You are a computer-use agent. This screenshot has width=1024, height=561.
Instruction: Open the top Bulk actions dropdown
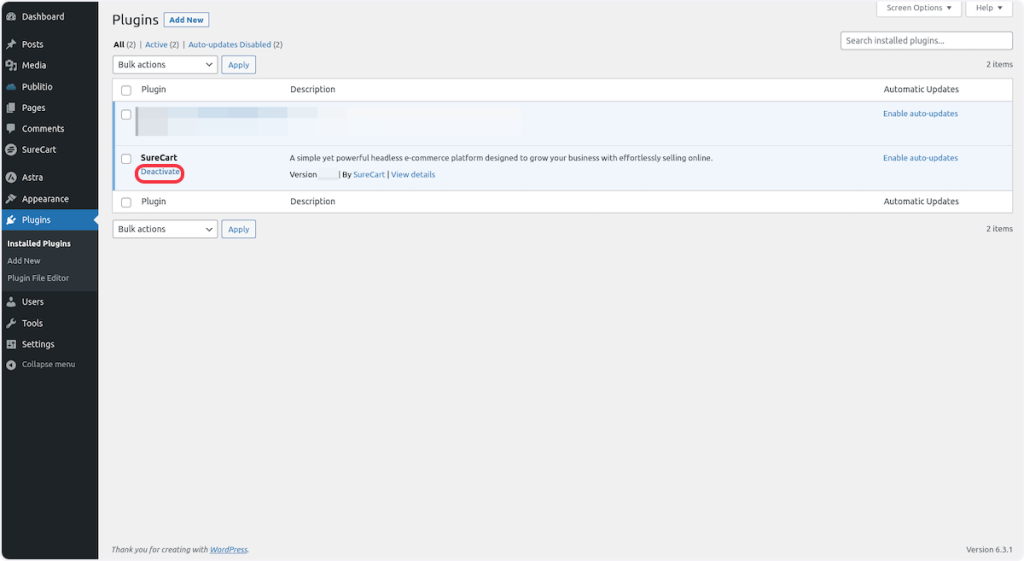[x=165, y=64]
